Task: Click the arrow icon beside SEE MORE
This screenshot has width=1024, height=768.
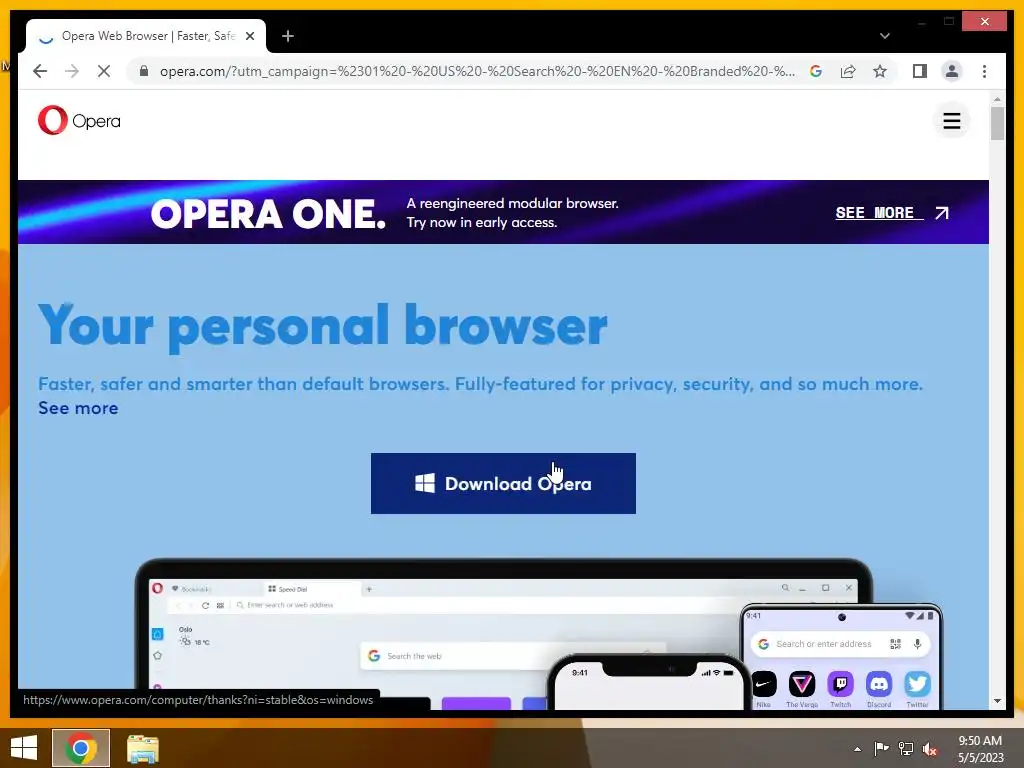Action: [941, 213]
